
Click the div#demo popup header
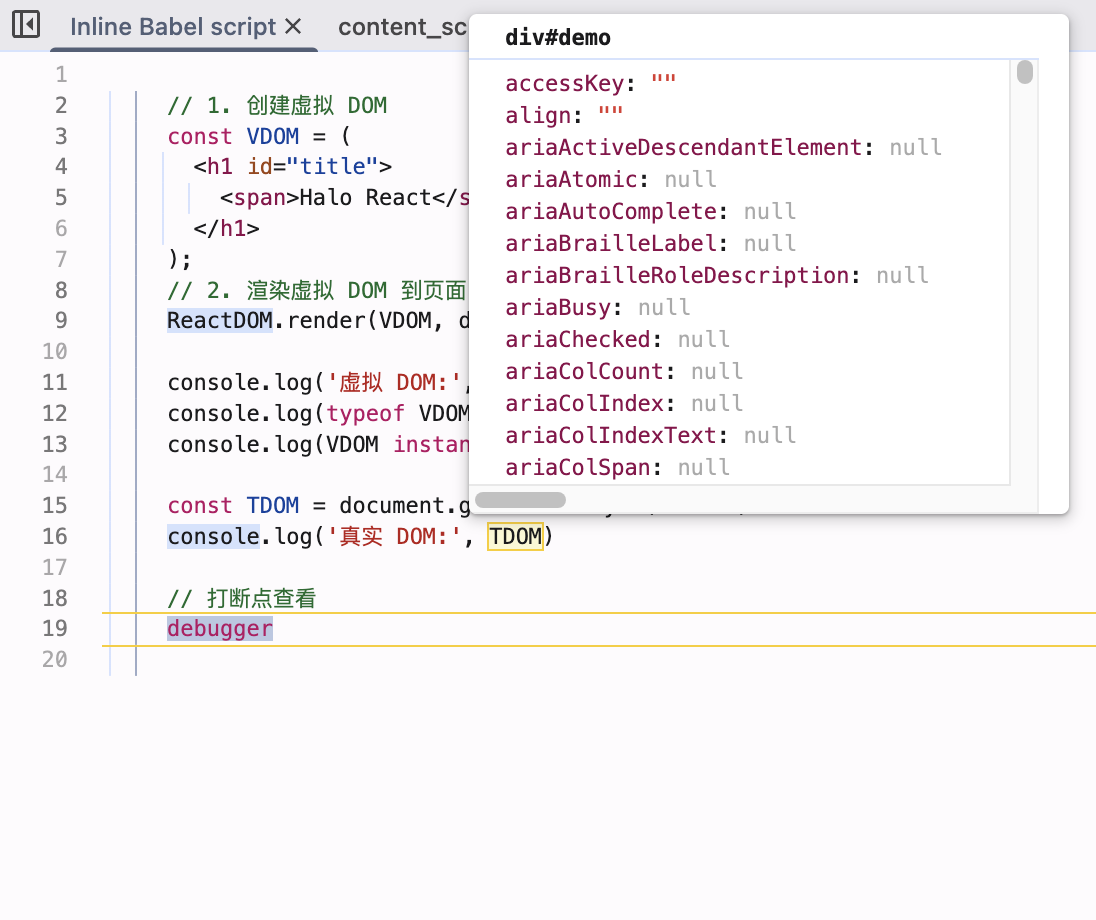[x=558, y=38]
